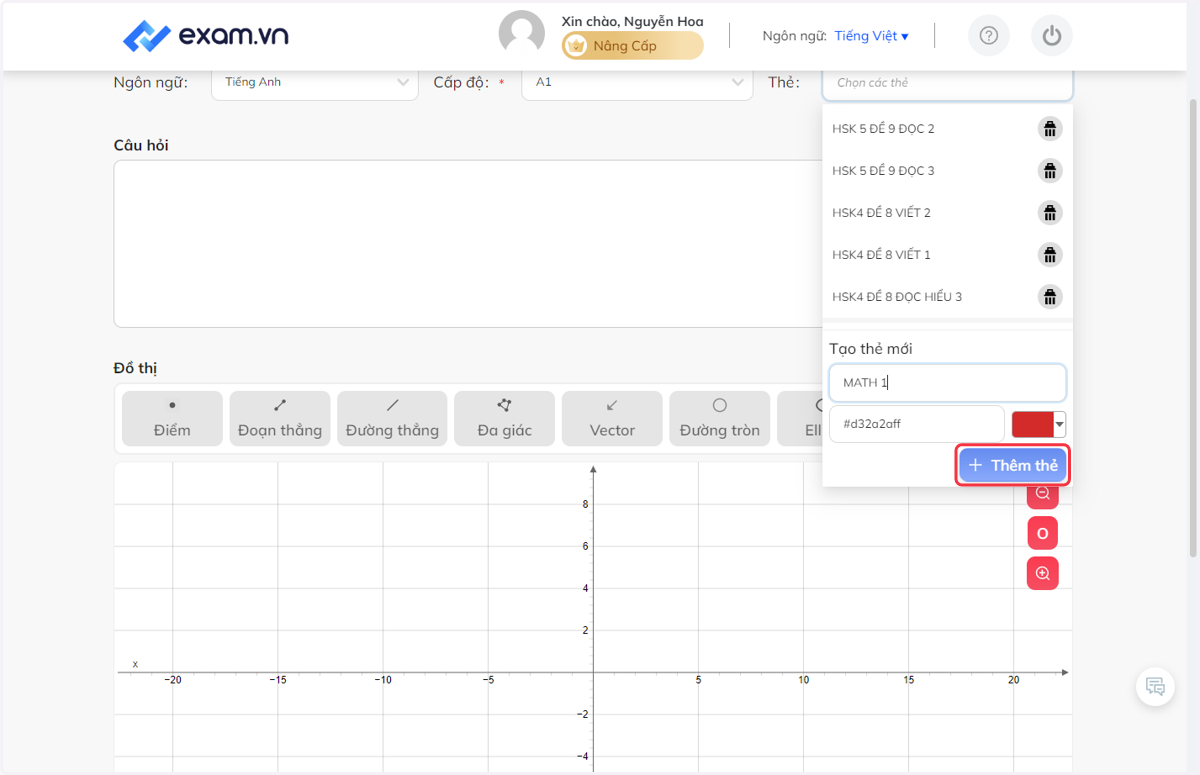This screenshot has height=775, width=1200.
Task: Select the Đường thẳng line tool
Action: point(392,418)
